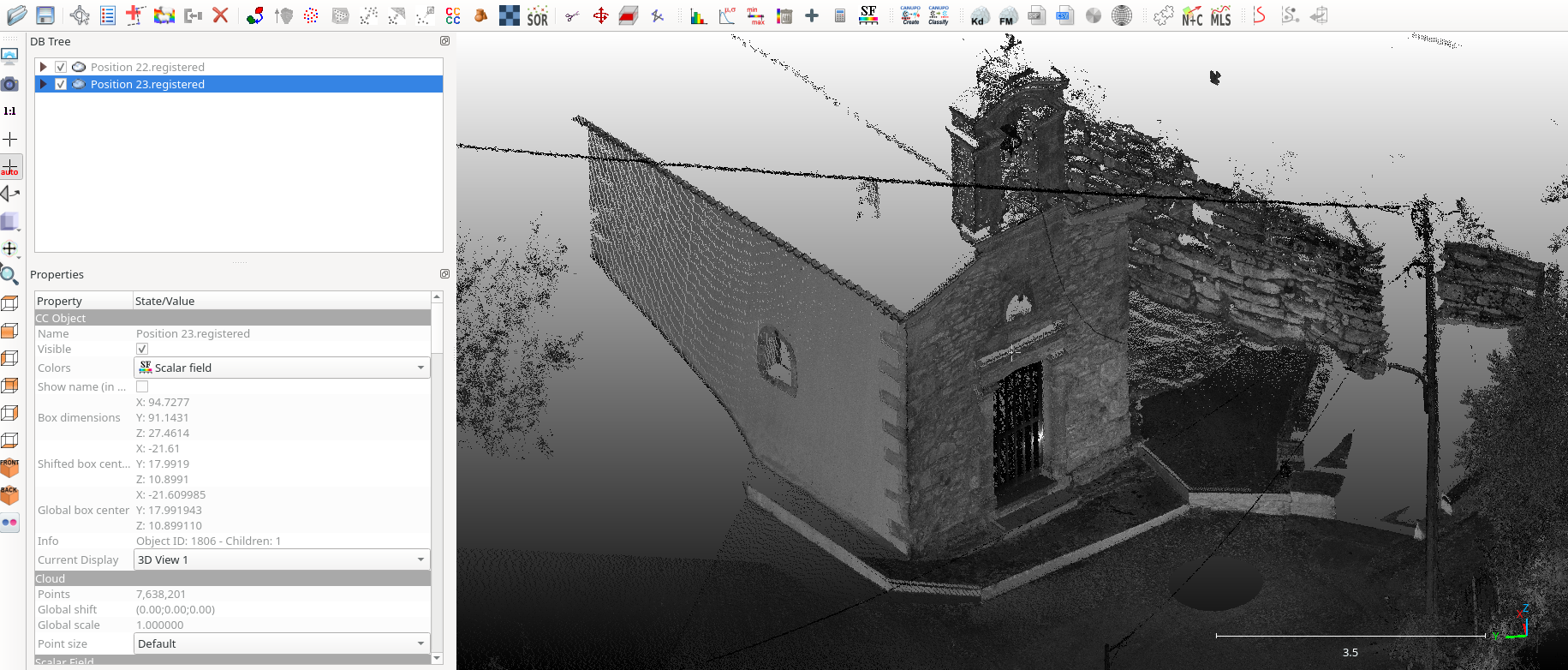
Task: Click the Global shift (0.00;0.00;0.00) value
Action: point(176,609)
